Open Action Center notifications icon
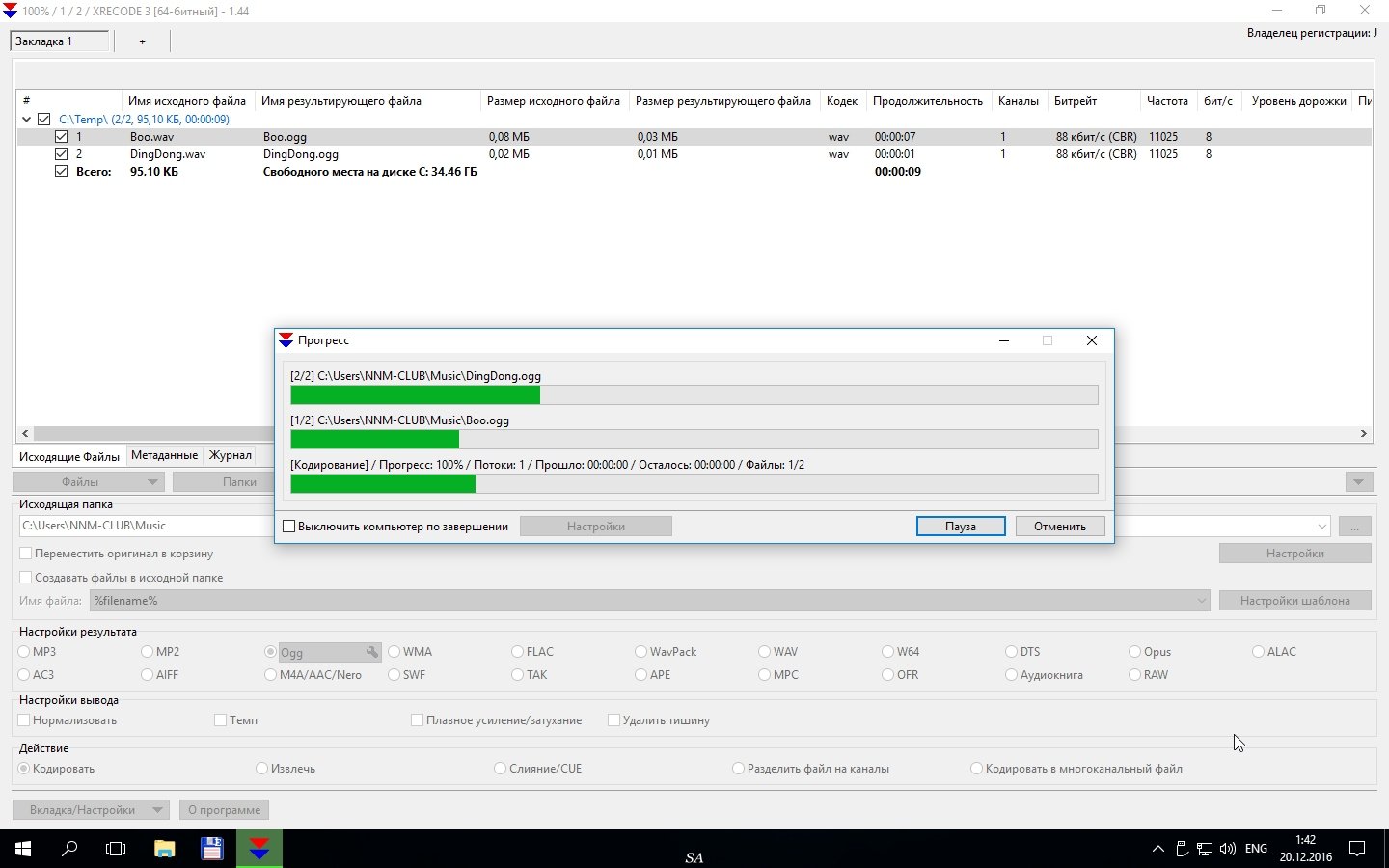Image resolution: width=1389 pixels, height=868 pixels. coord(1357,849)
